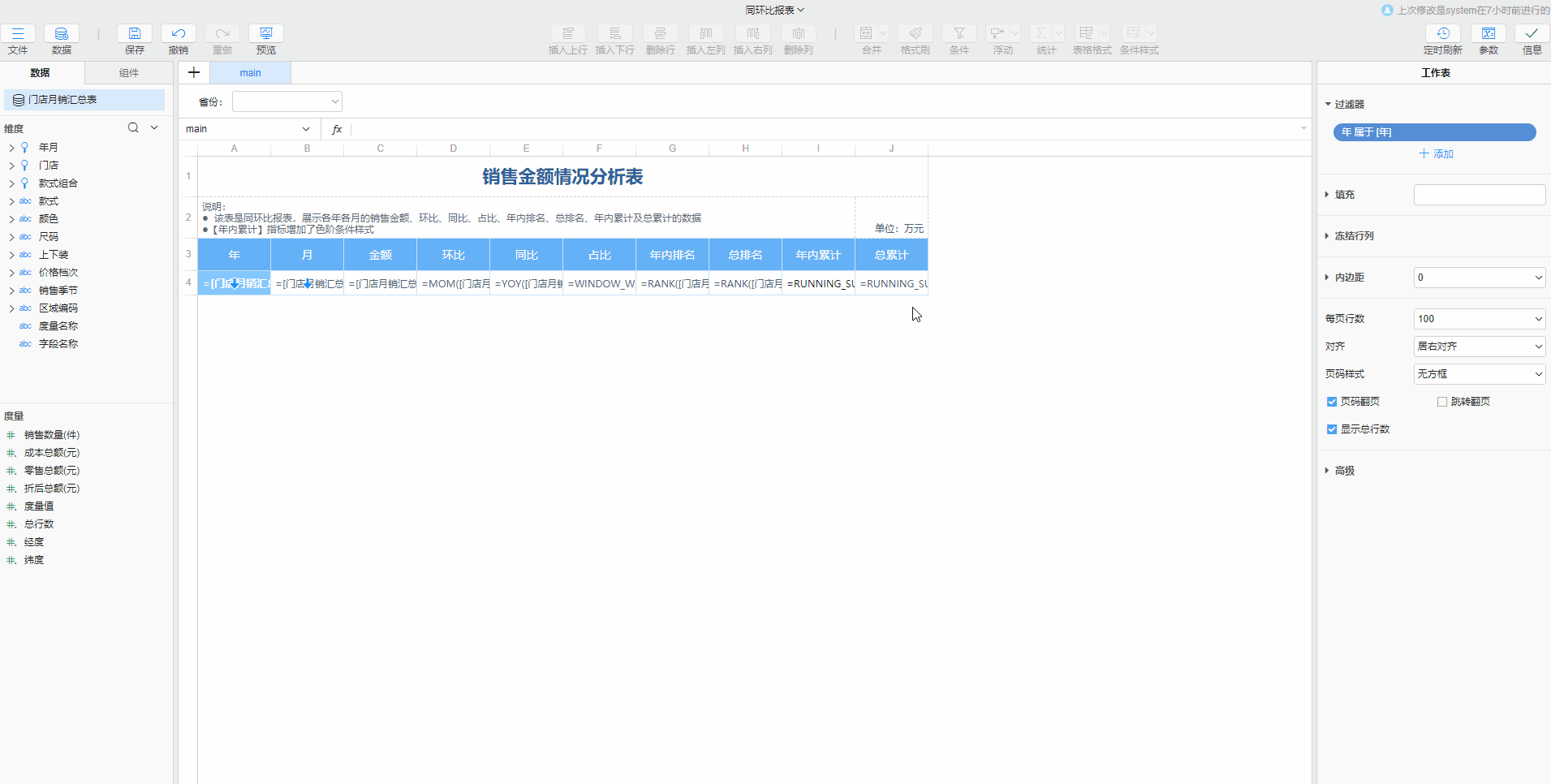Screen dimensions: 1551x784
Task: Open the 数据 (Data) toolbar icon
Action: [62, 33]
